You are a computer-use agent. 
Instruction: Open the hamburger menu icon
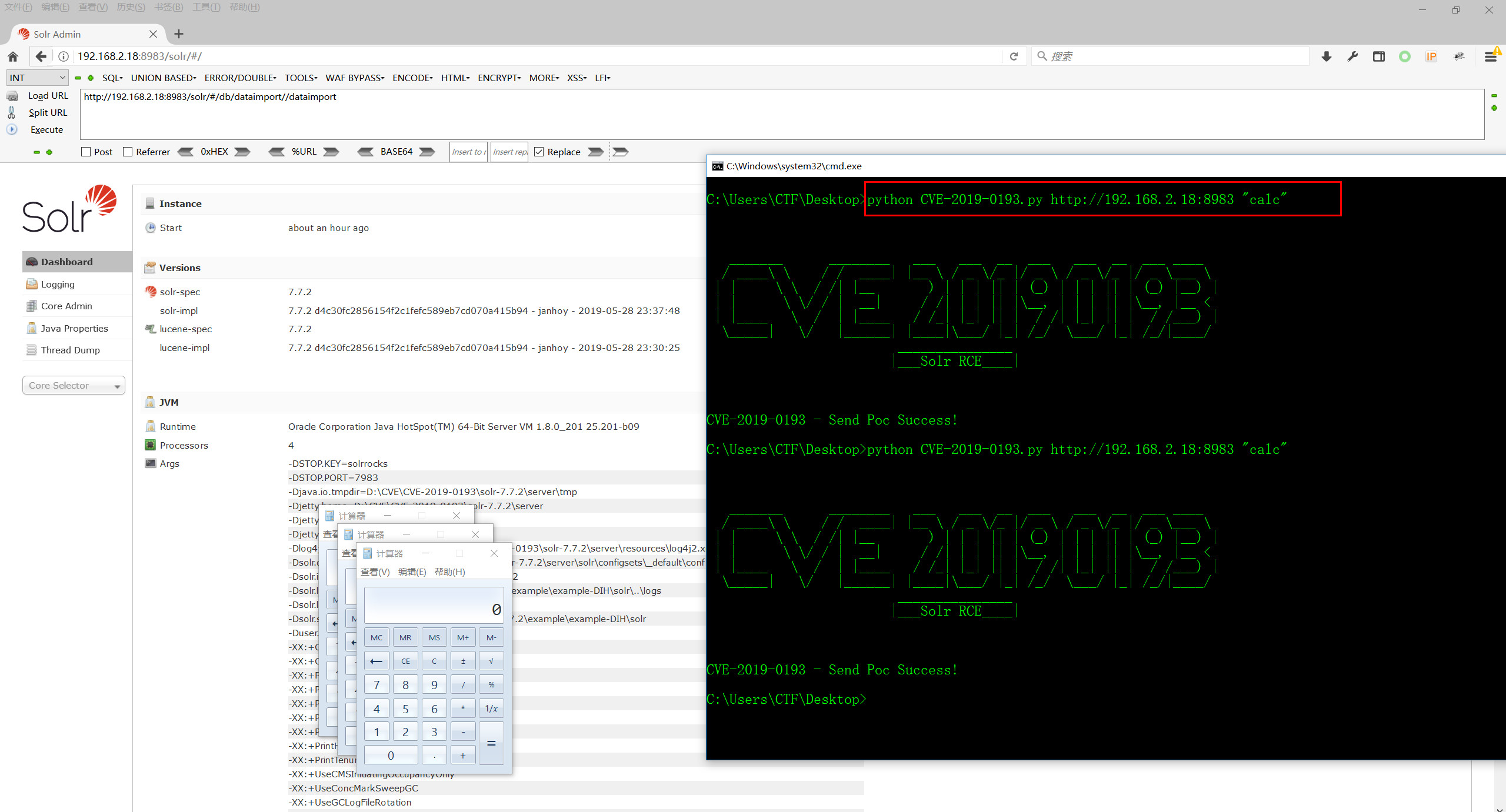point(1490,56)
